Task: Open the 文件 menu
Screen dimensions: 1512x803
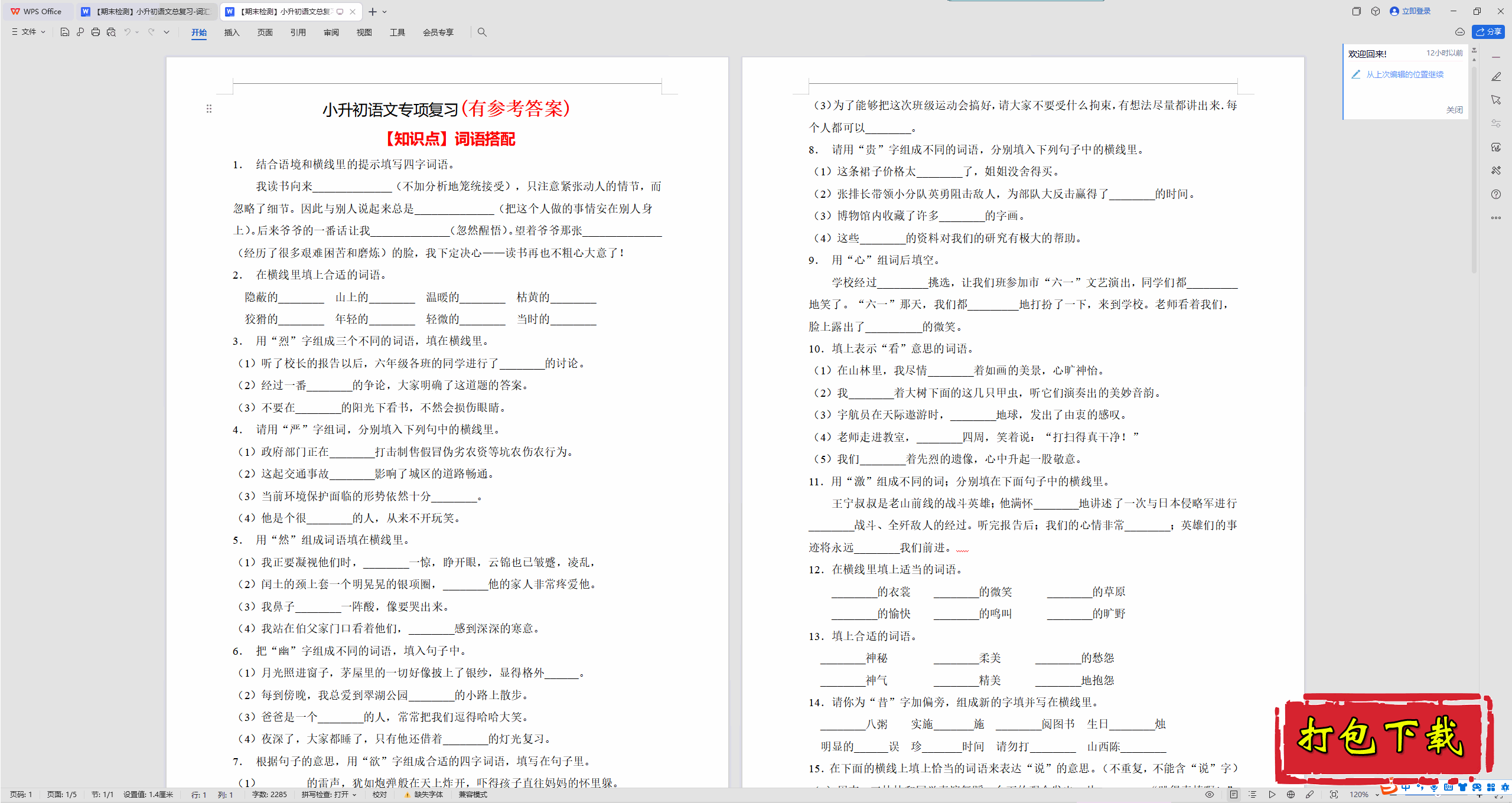Action: pos(28,32)
